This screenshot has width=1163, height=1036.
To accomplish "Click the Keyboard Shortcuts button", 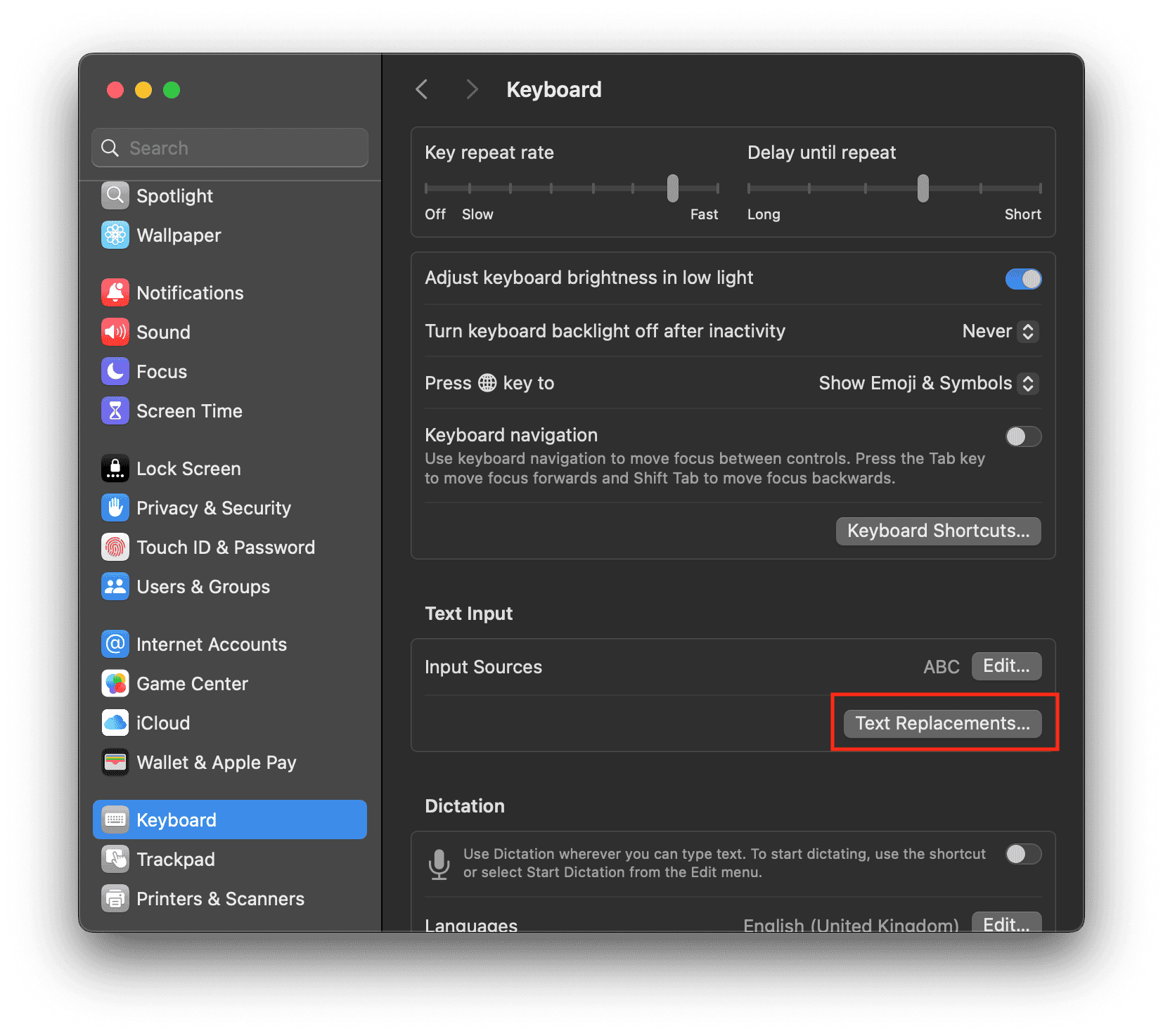I will coord(938,531).
